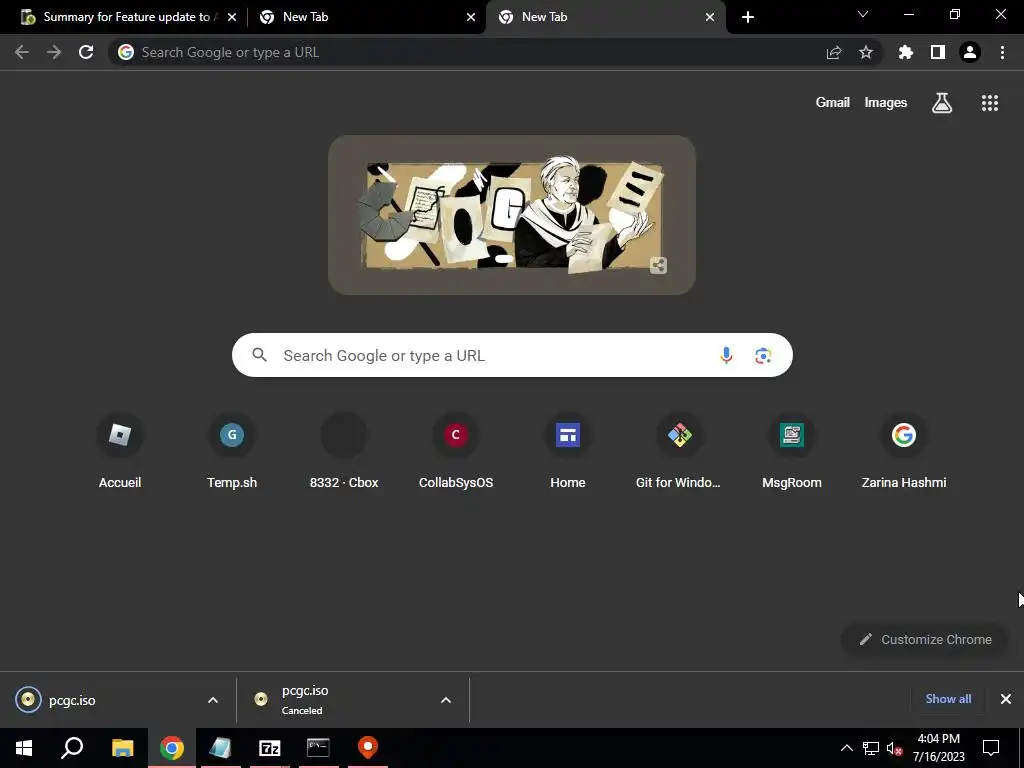Viewport: 1024px width, 768px height.
Task: Open the notebook taskbar app icon
Action: click(220, 748)
